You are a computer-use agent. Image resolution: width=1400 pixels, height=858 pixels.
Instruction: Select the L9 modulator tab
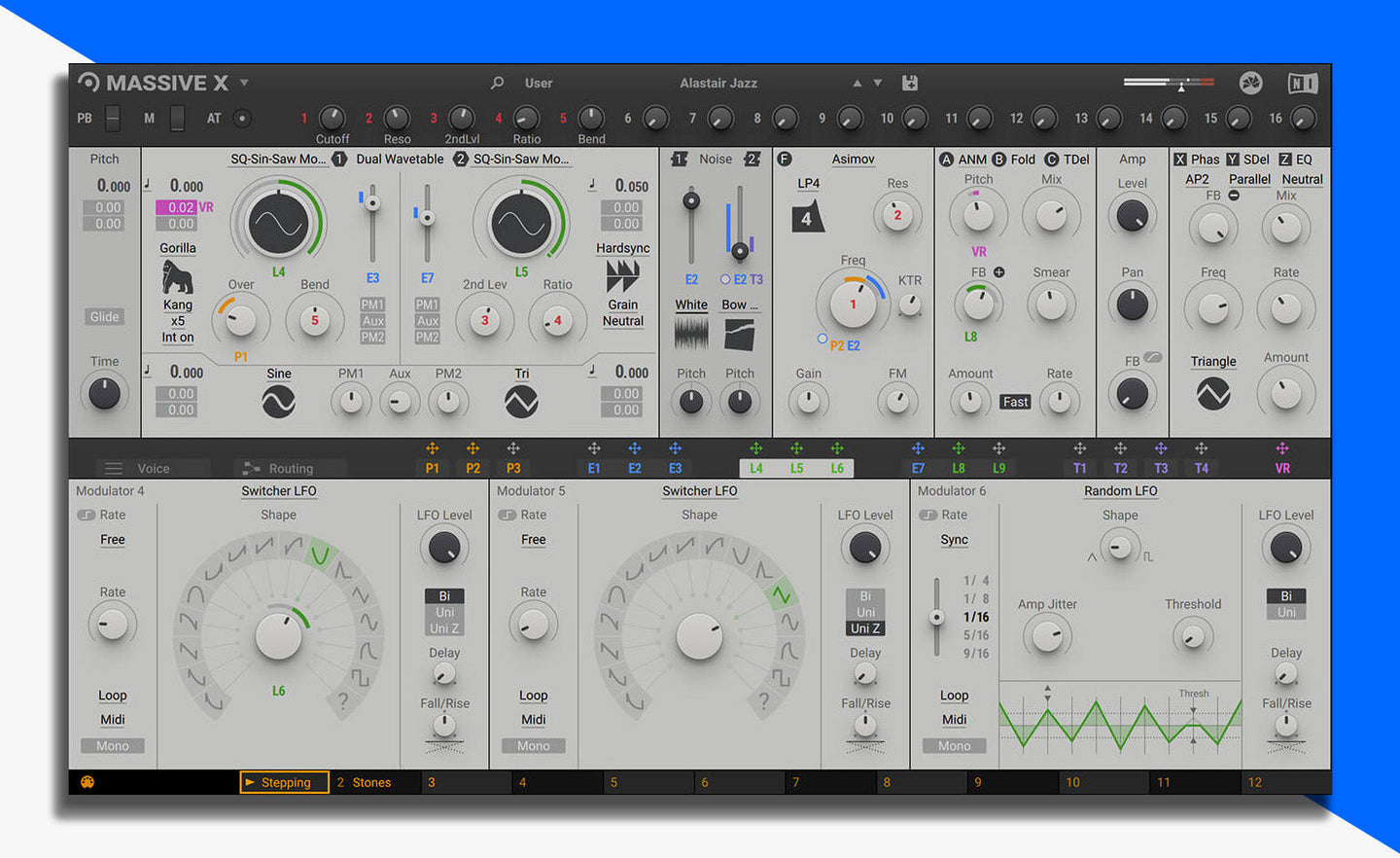click(x=998, y=468)
